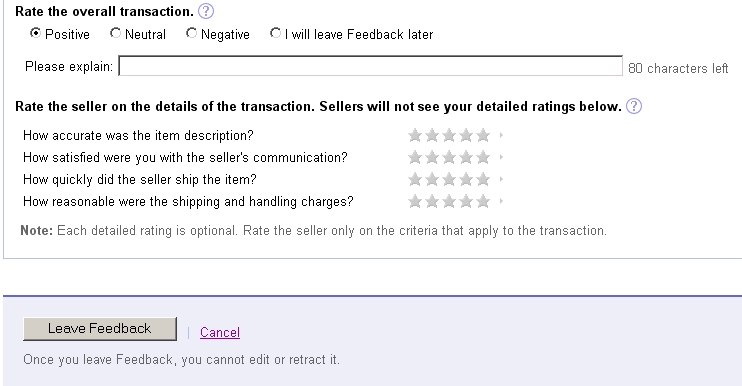Image resolution: width=742 pixels, height=386 pixels.
Task: Give shipping speed two stars
Action: tap(432, 179)
